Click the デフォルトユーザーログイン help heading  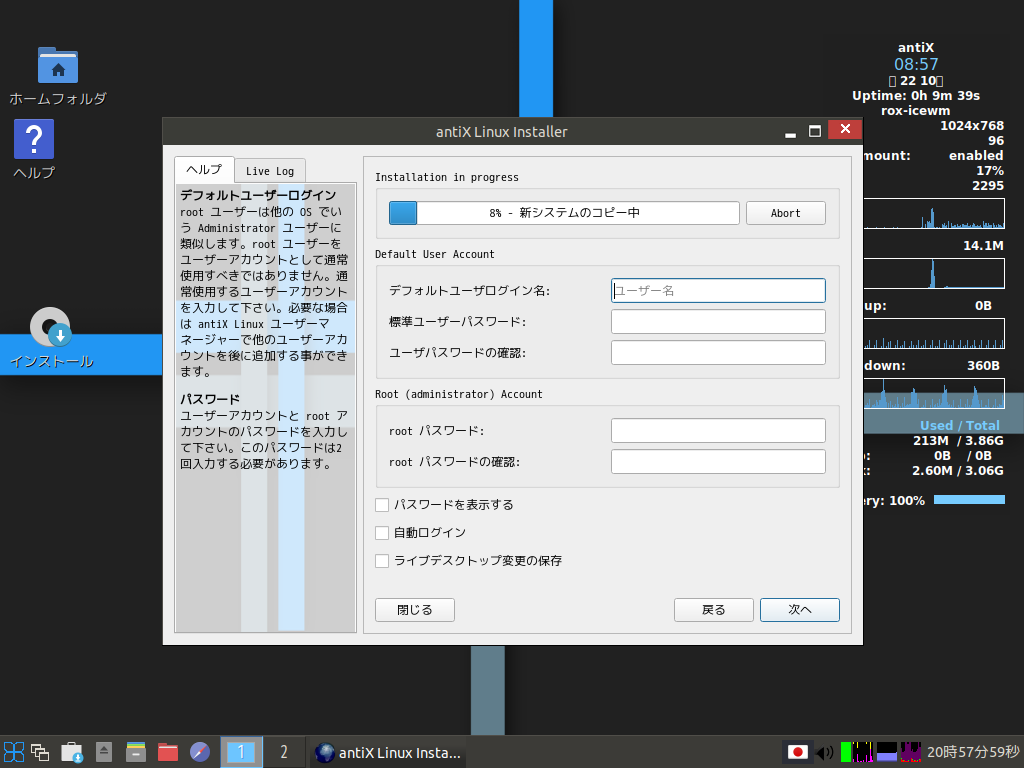(258, 195)
